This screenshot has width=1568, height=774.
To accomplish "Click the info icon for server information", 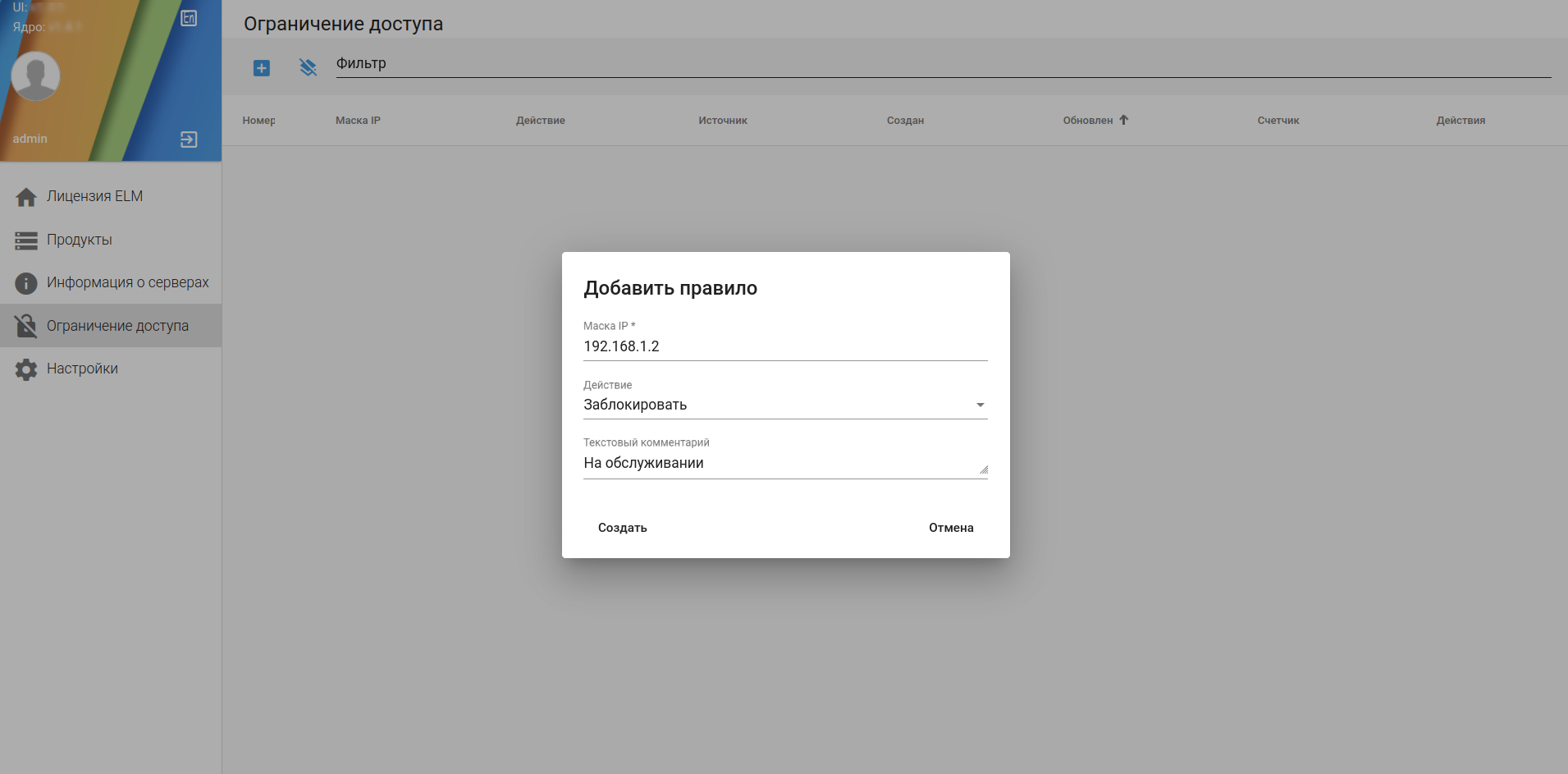I will click(x=26, y=283).
